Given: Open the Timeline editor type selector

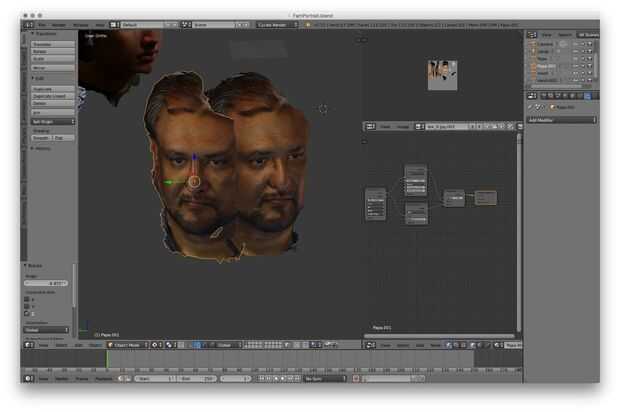Looking at the screenshot, I should point(28,378).
